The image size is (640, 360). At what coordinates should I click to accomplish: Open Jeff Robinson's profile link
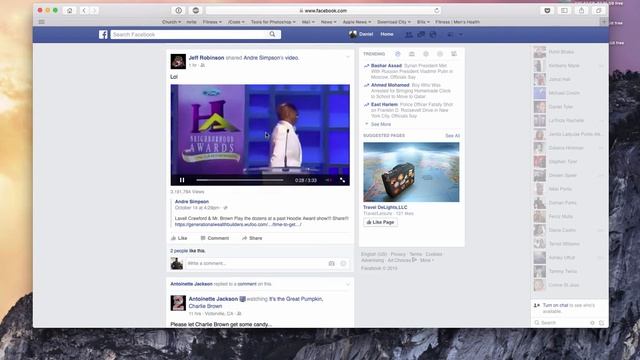(x=206, y=58)
